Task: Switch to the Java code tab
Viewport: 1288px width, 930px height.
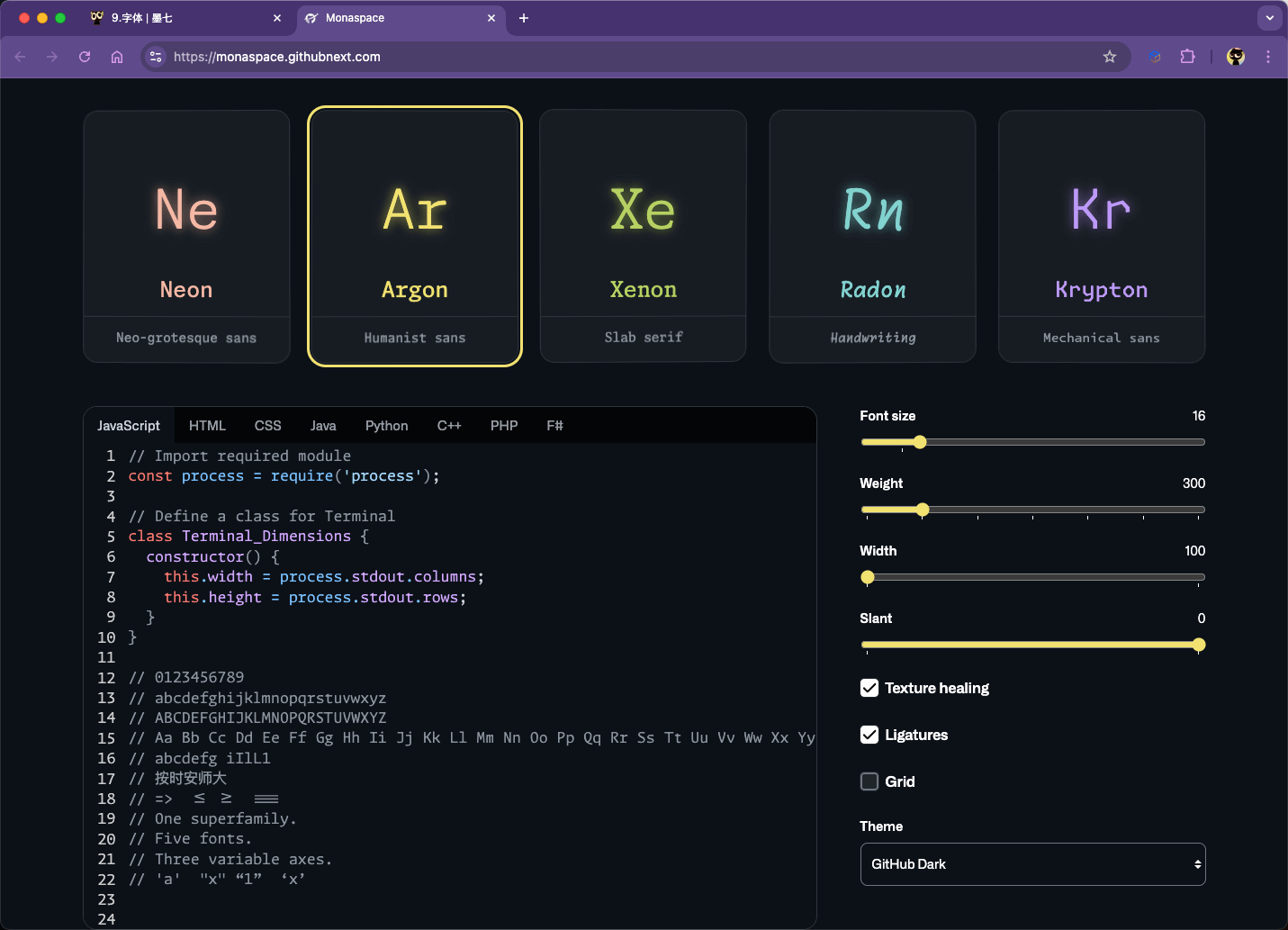Action: (323, 426)
